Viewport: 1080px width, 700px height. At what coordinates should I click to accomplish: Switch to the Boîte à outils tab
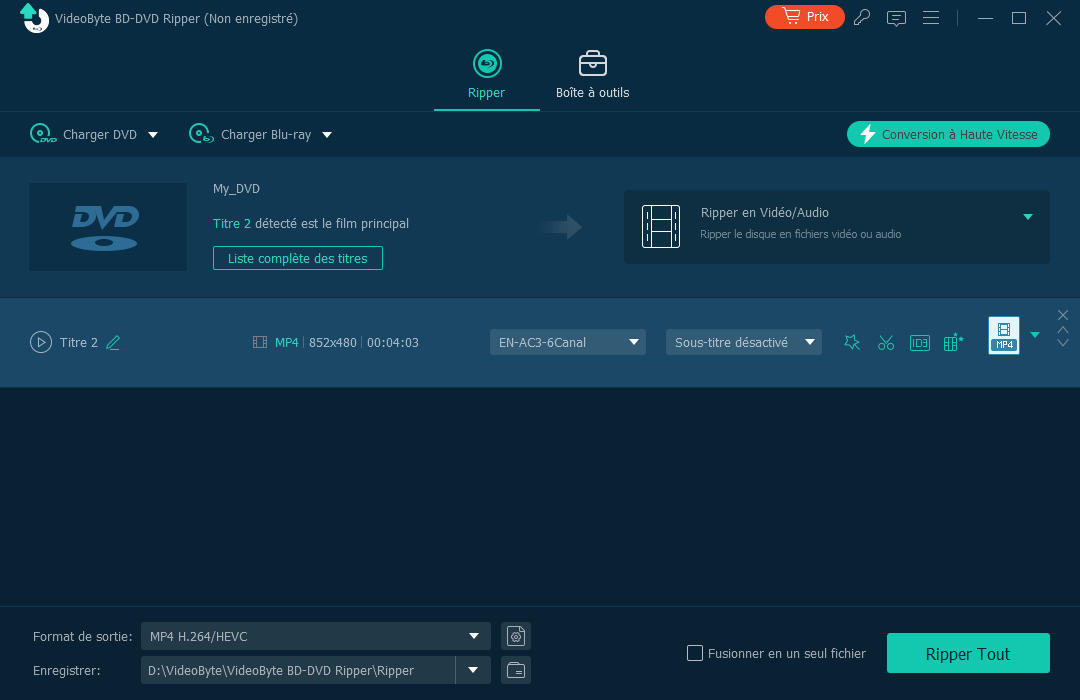592,75
